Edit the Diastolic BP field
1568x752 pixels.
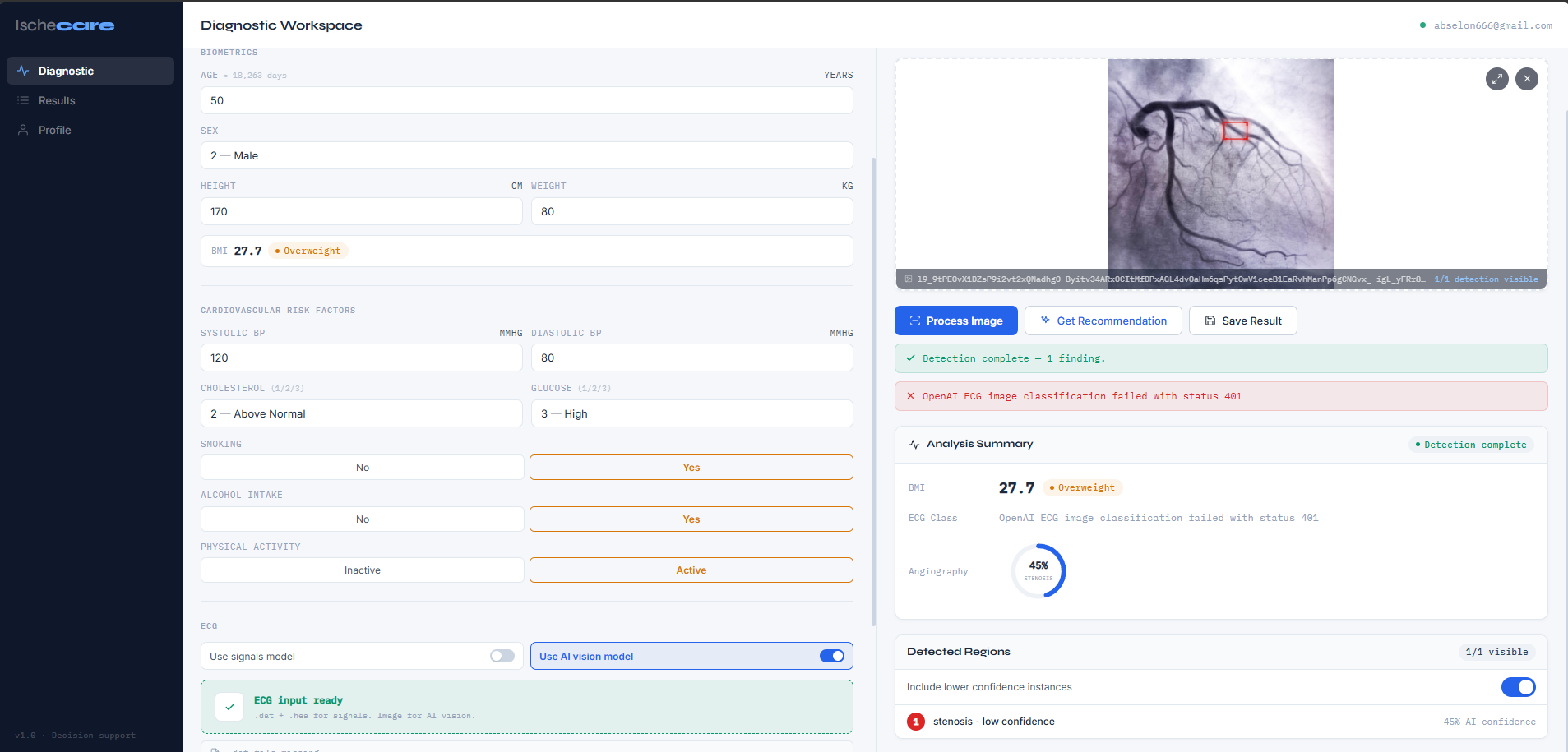(691, 358)
